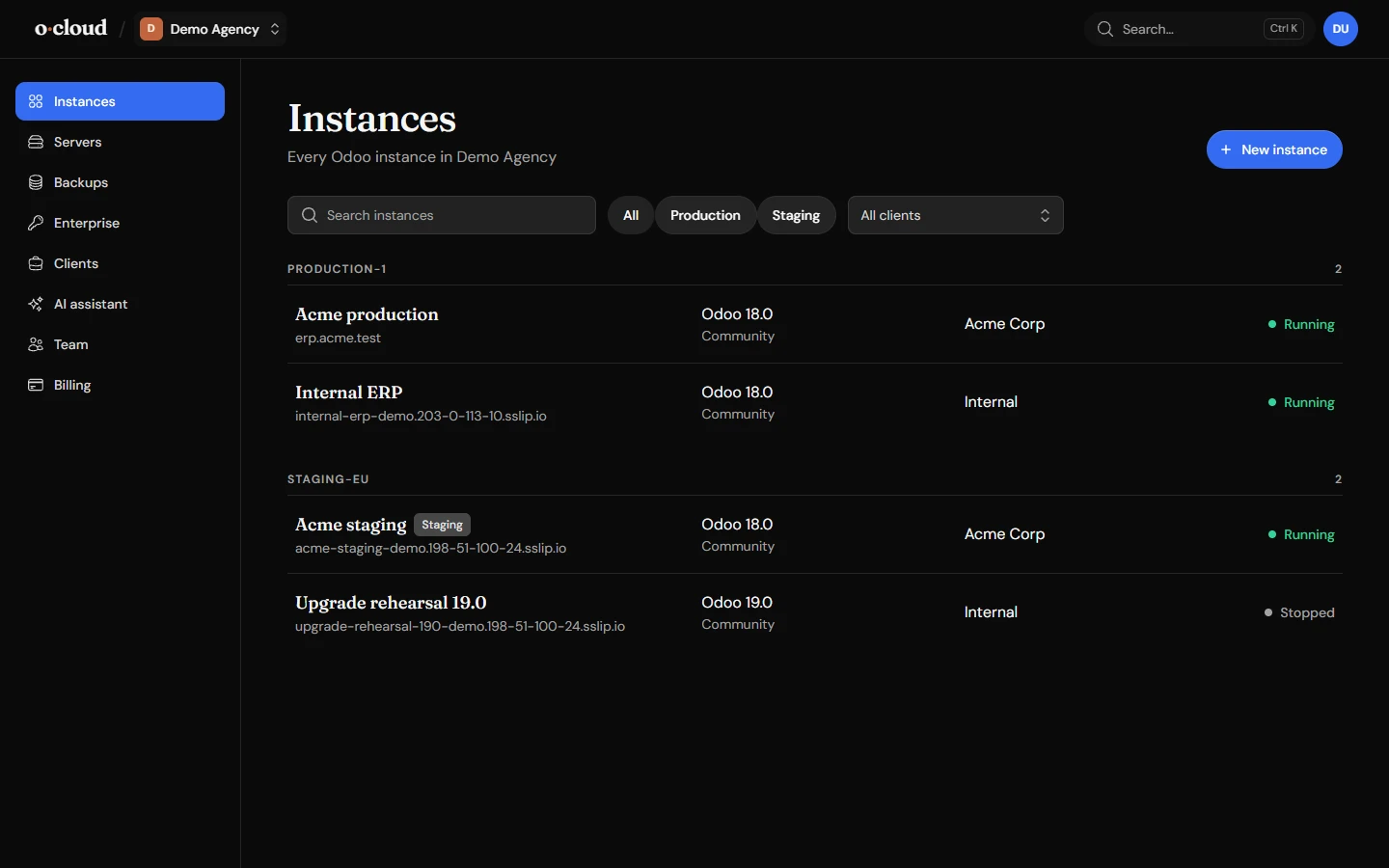This screenshot has height=868, width=1389.
Task: Expand the All clients dropdown
Action: click(956, 215)
